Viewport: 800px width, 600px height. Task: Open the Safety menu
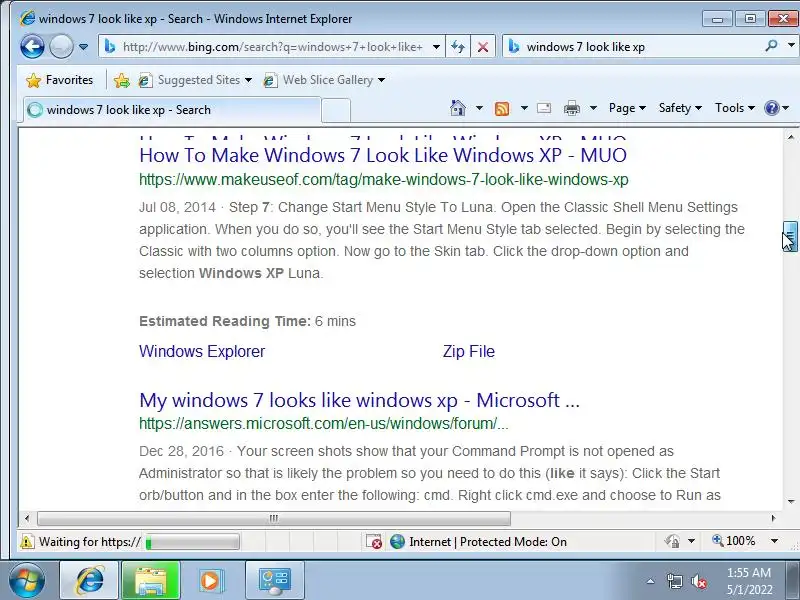[x=680, y=108]
